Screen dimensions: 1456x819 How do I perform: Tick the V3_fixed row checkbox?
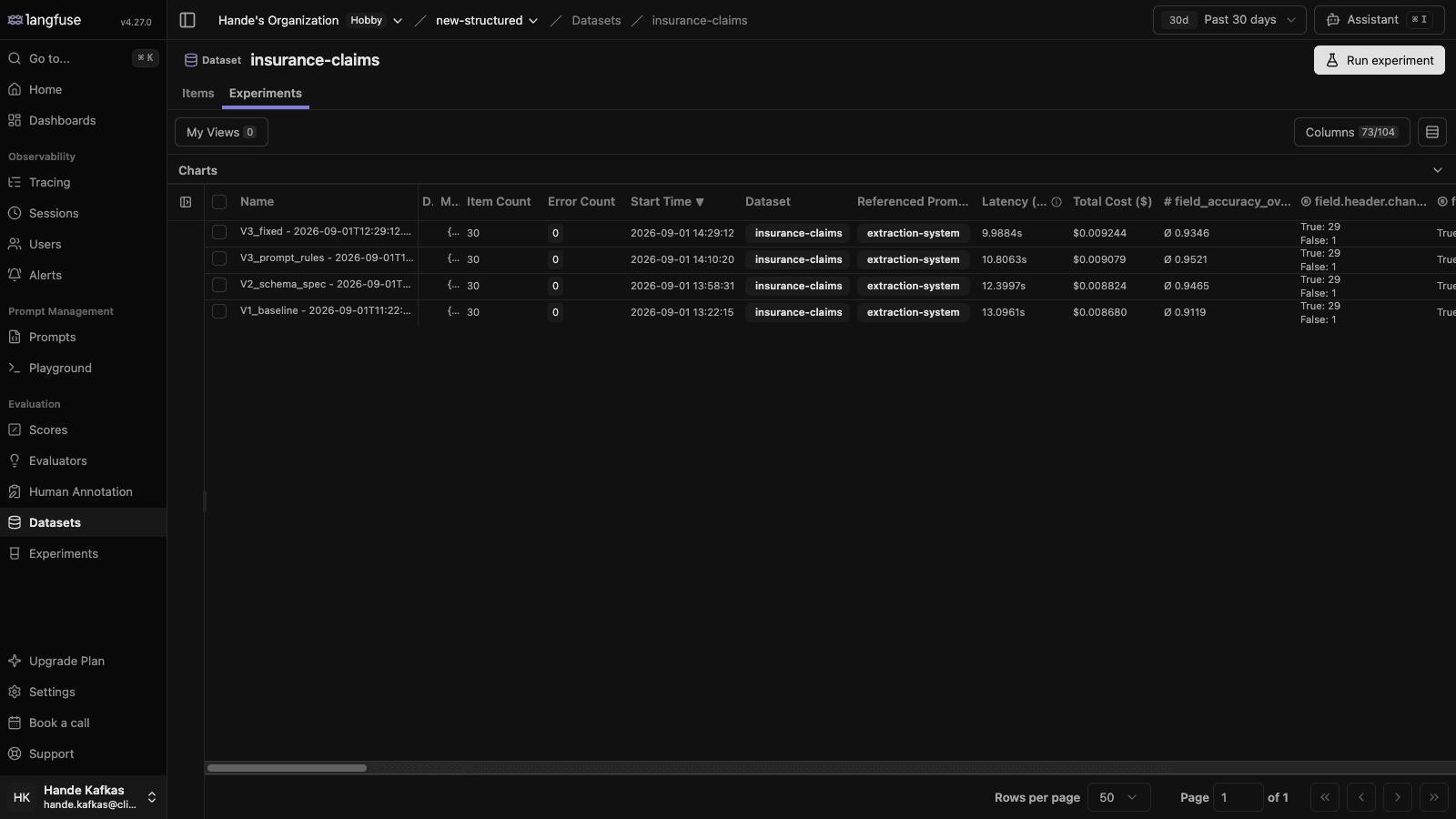219,233
